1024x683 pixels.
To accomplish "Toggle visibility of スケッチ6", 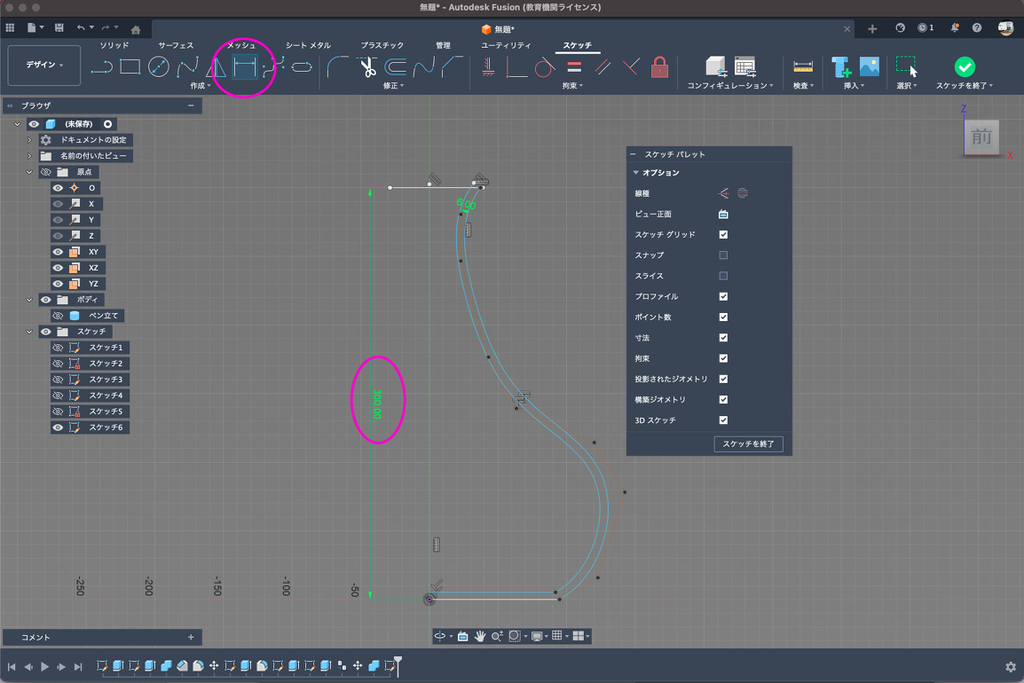I will coord(58,428).
